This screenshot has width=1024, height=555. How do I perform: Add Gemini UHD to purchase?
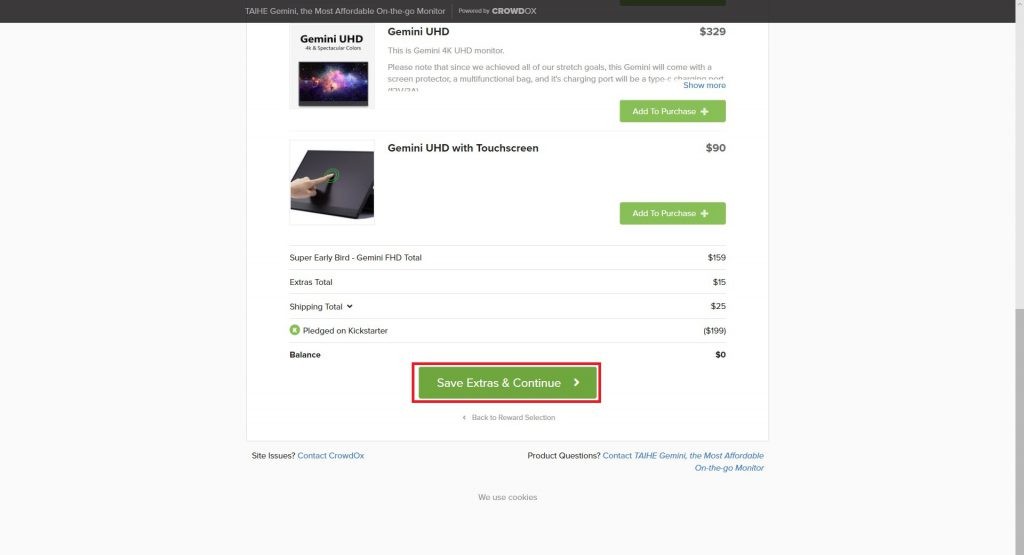coord(673,111)
